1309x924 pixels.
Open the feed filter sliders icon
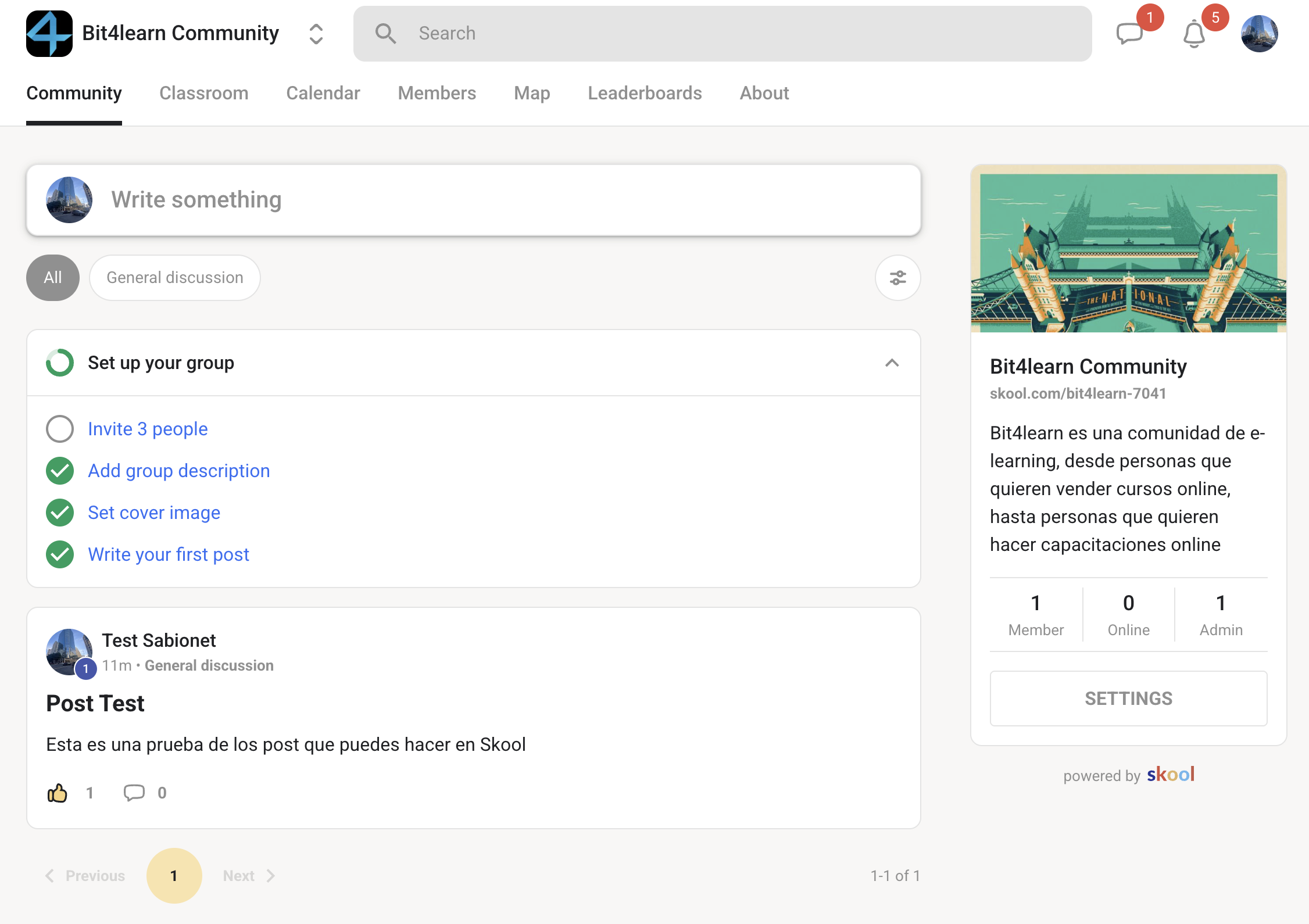[x=898, y=278]
